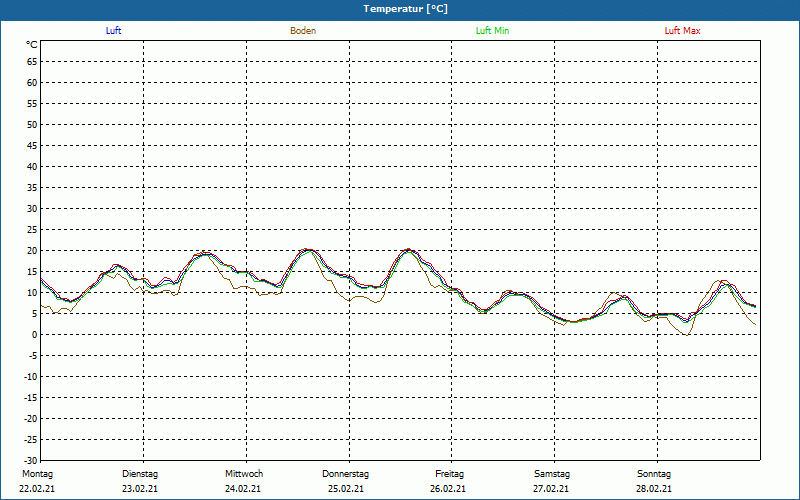Click the 50 value on the temperature axis
Screen dimensions: 800x500
click(32, 125)
